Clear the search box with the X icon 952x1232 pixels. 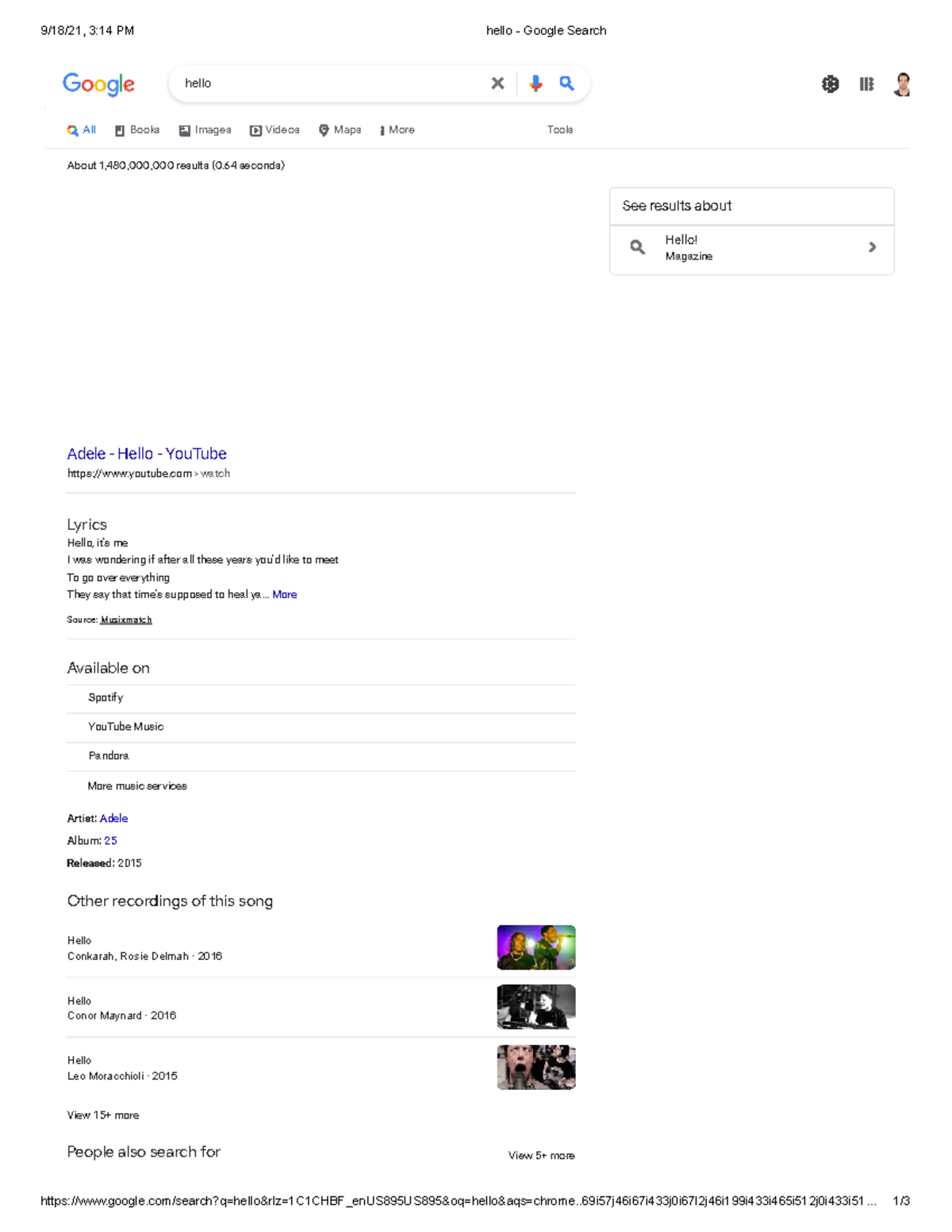[497, 83]
